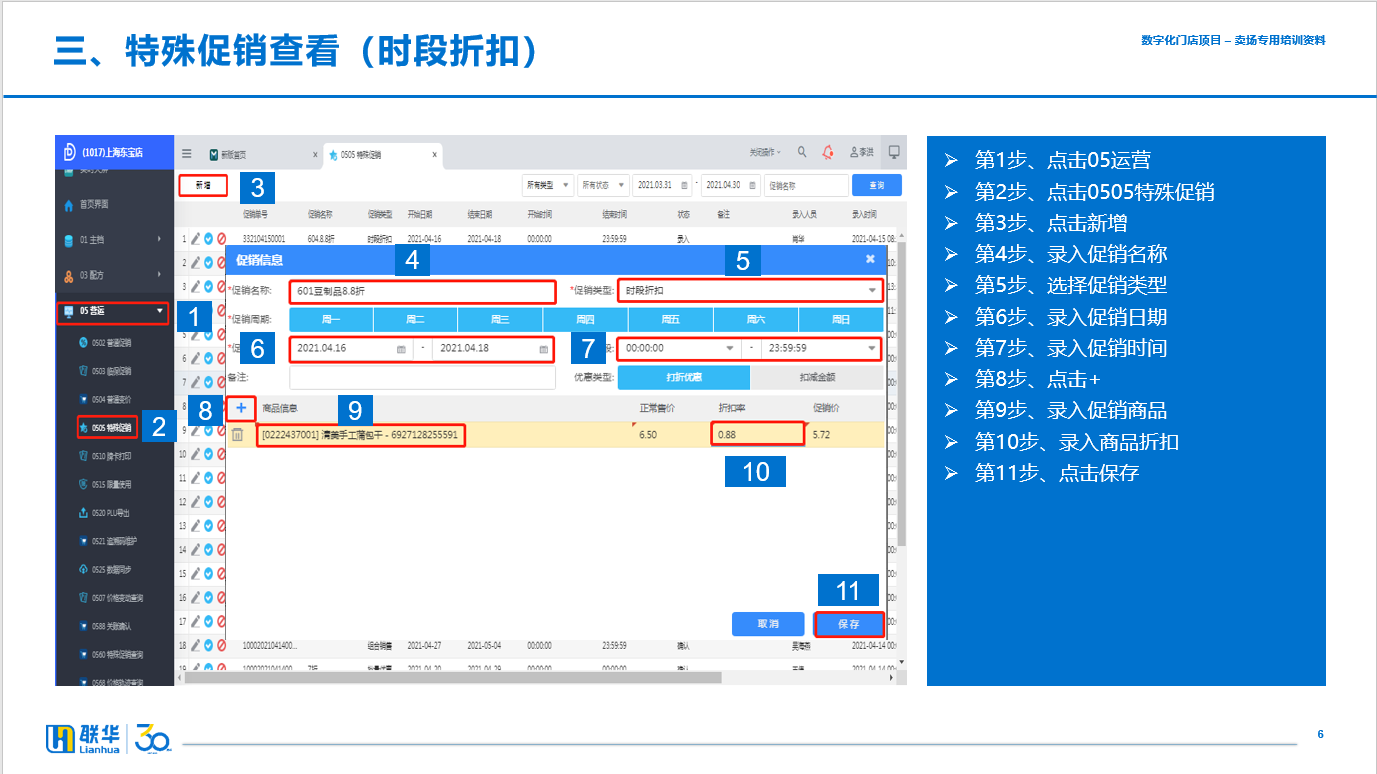
Task: Close the 促销信息 dialog with X
Action: (x=870, y=259)
